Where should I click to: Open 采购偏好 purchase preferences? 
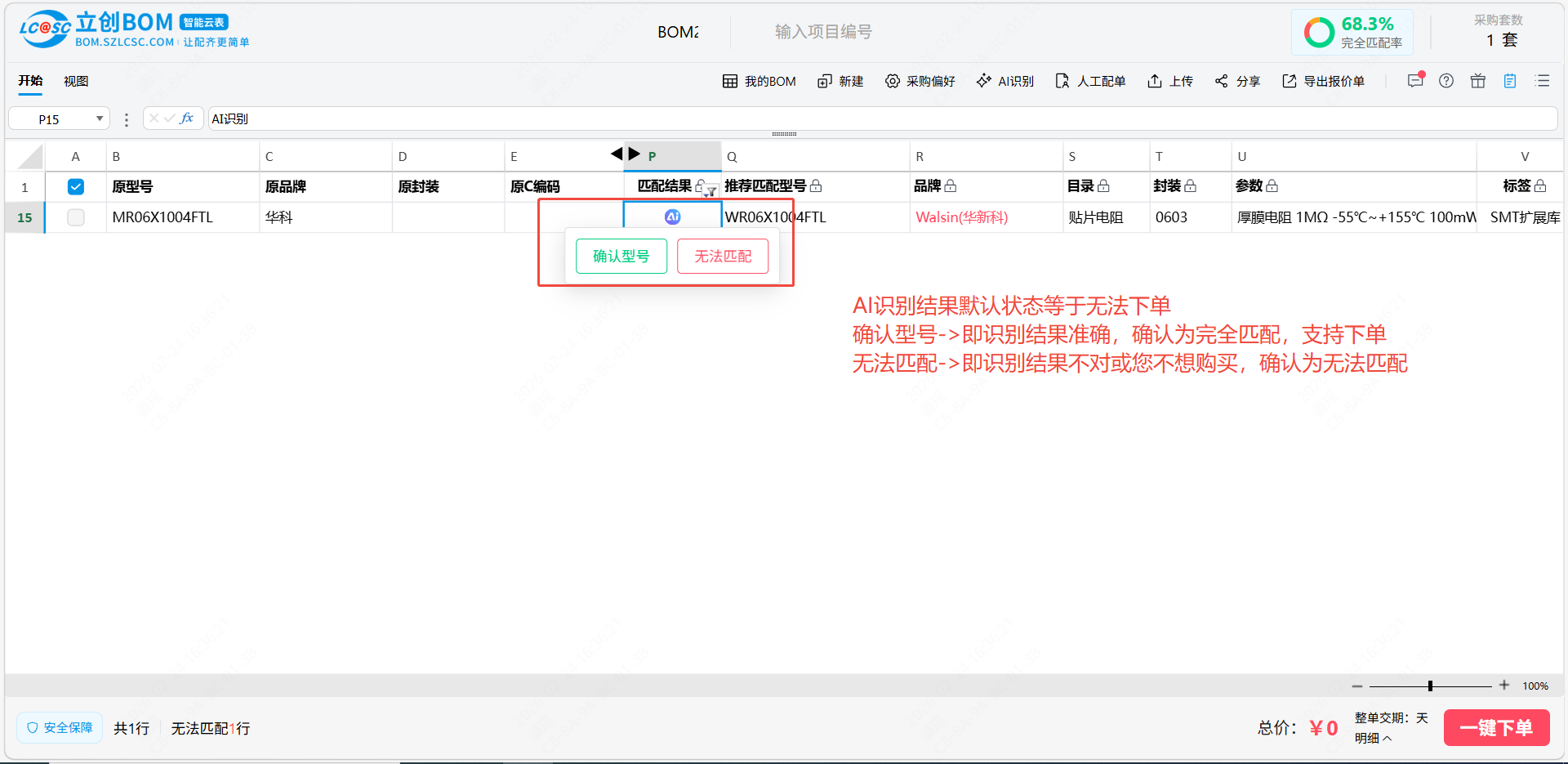[x=920, y=81]
